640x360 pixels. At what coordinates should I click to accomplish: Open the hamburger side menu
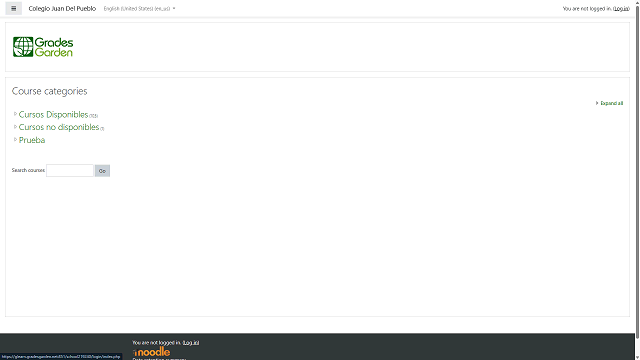point(13,8)
